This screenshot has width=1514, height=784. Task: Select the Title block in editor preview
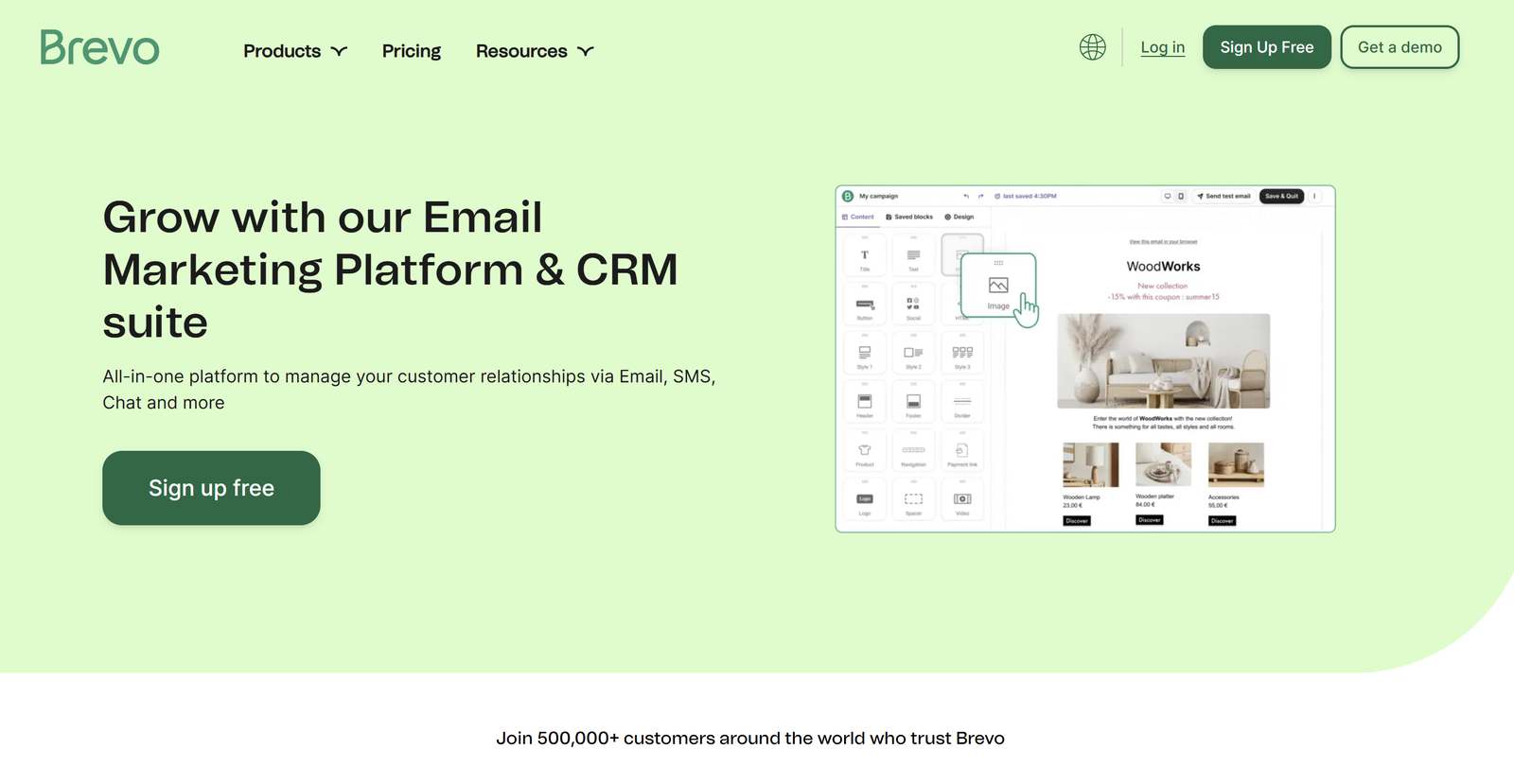tap(865, 255)
